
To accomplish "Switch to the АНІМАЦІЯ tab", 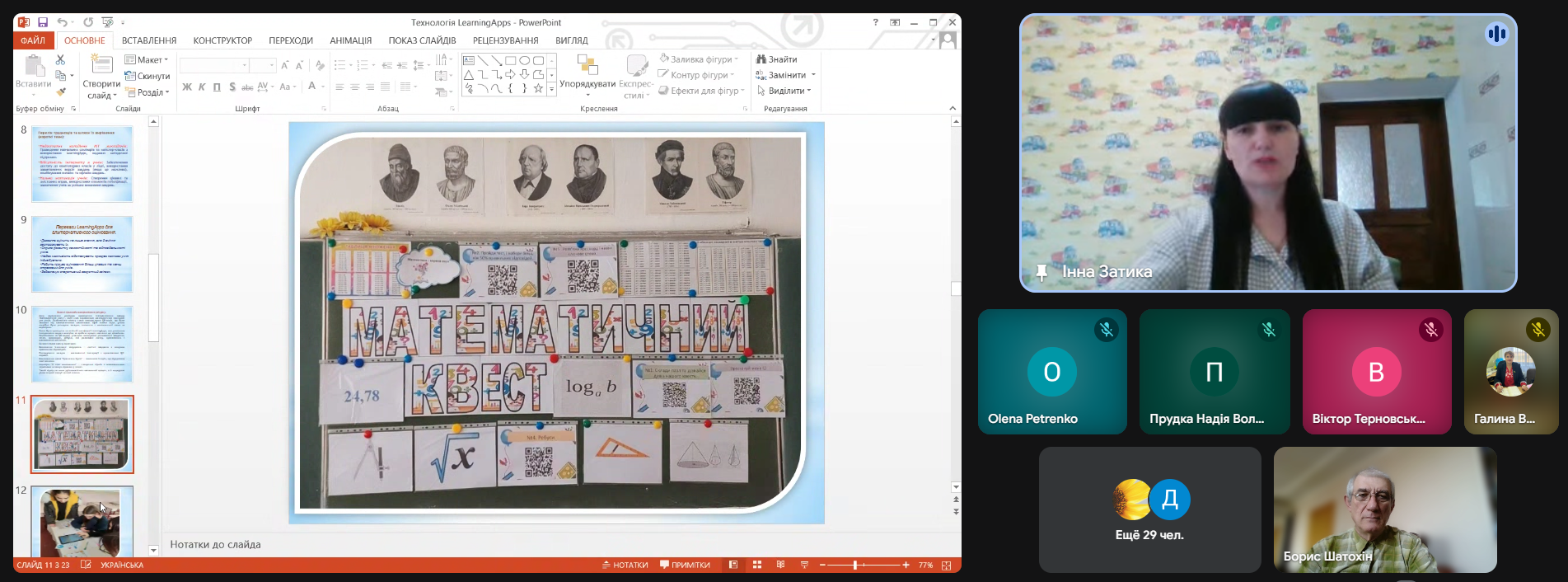I will point(350,40).
